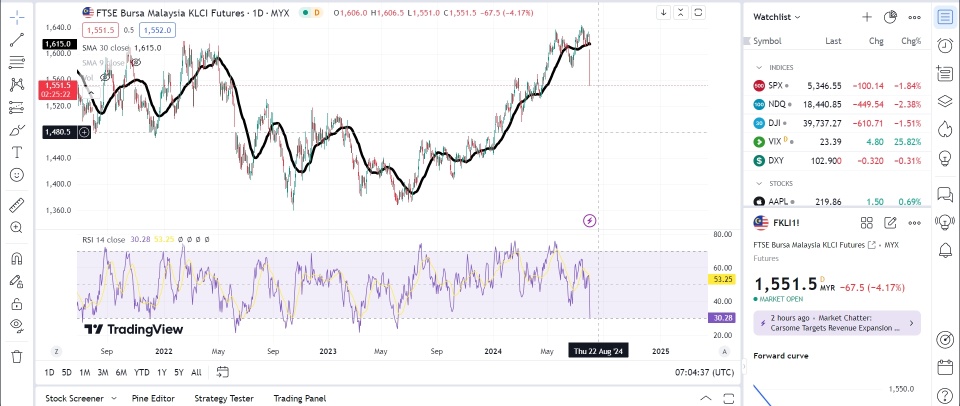Screen dimensions: 960x406
Task: Open the forecasting and measurement tools
Action: click(17, 108)
